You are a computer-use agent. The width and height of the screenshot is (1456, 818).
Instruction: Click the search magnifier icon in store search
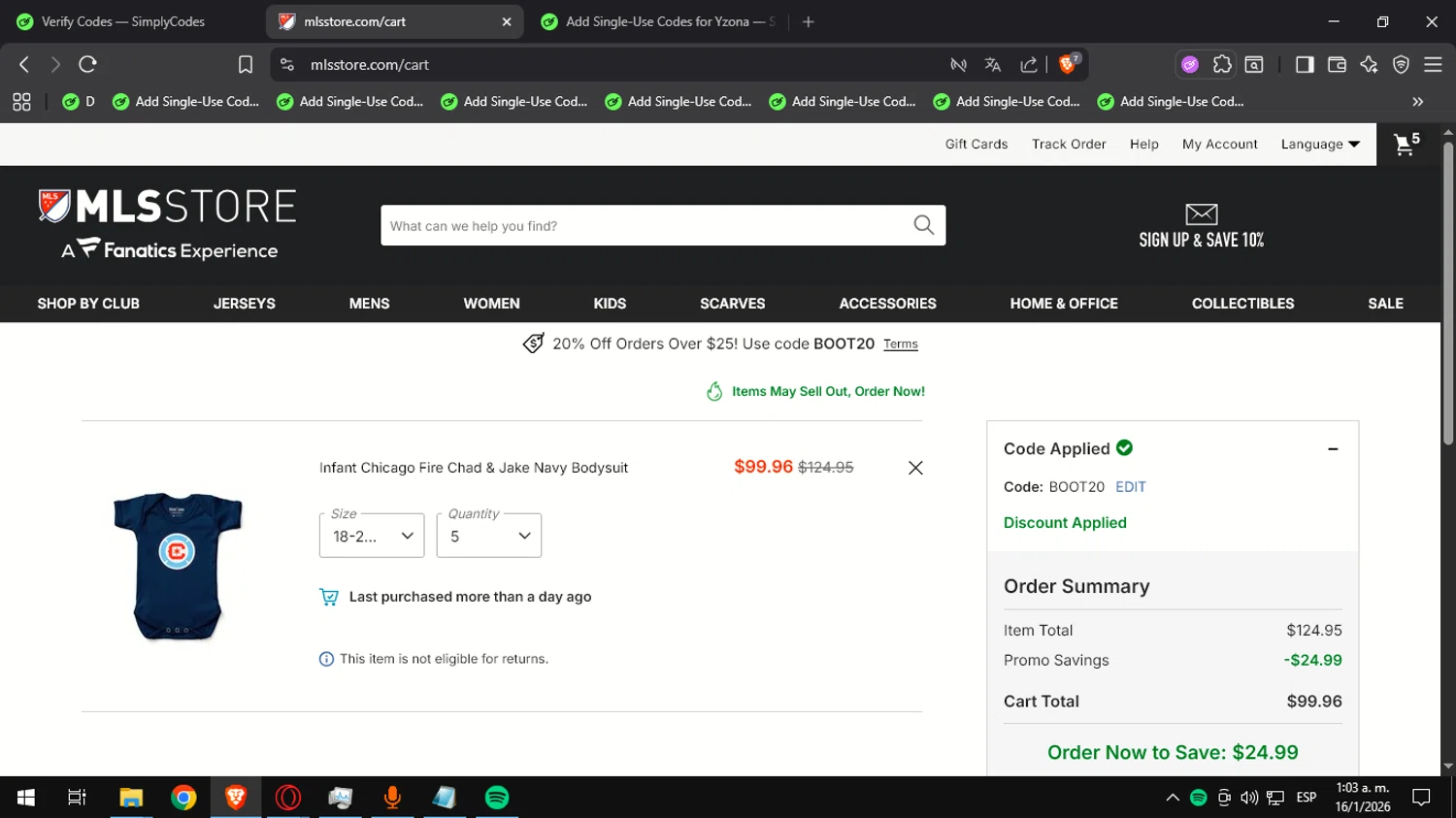[923, 225]
